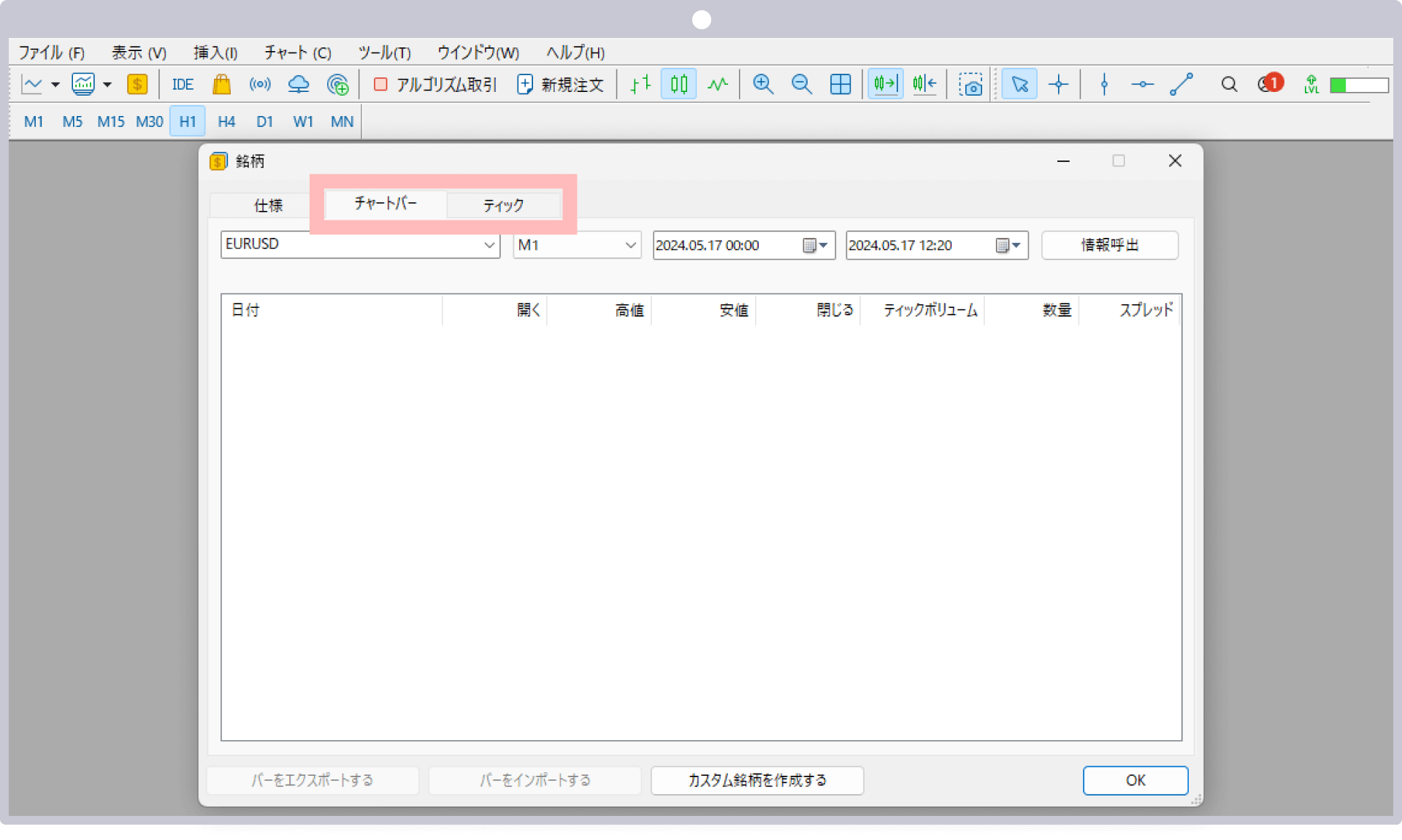Select the cursor arrow tool
1402x840 pixels.
(1019, 85)
